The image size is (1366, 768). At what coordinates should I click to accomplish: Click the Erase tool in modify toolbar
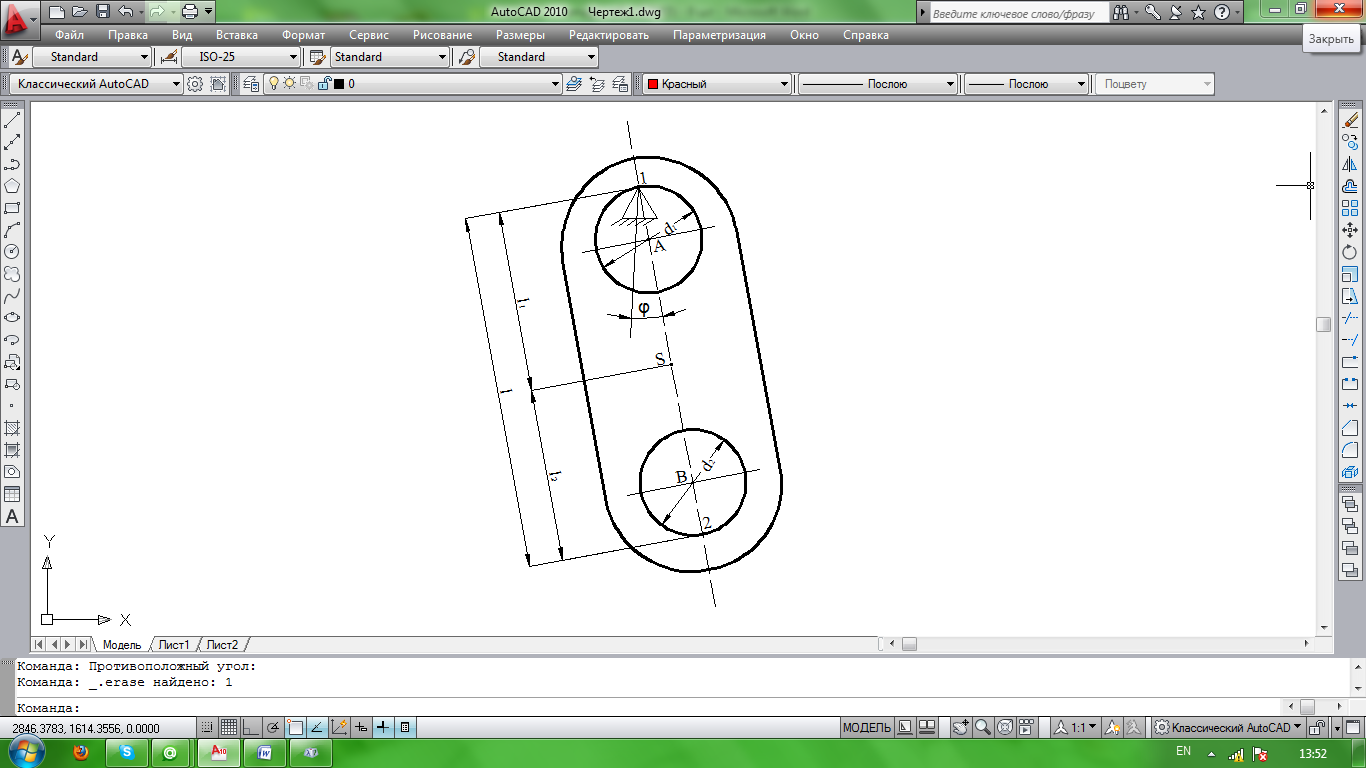[x=1350, y=120]
